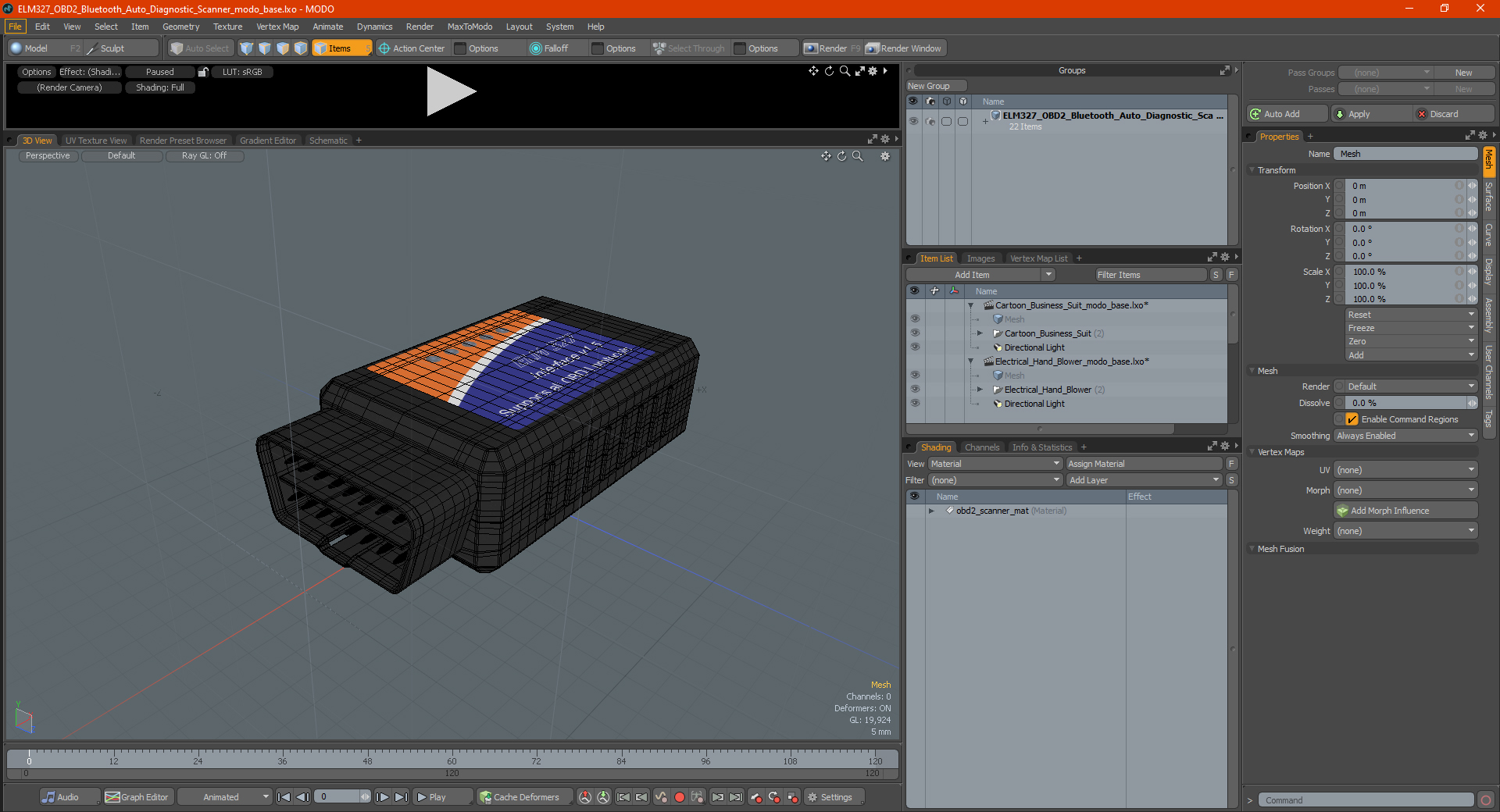Click Apply button in properties
Viewport: 1500px width, 812px height.
pyautogui.click(x=1372, y=114)
